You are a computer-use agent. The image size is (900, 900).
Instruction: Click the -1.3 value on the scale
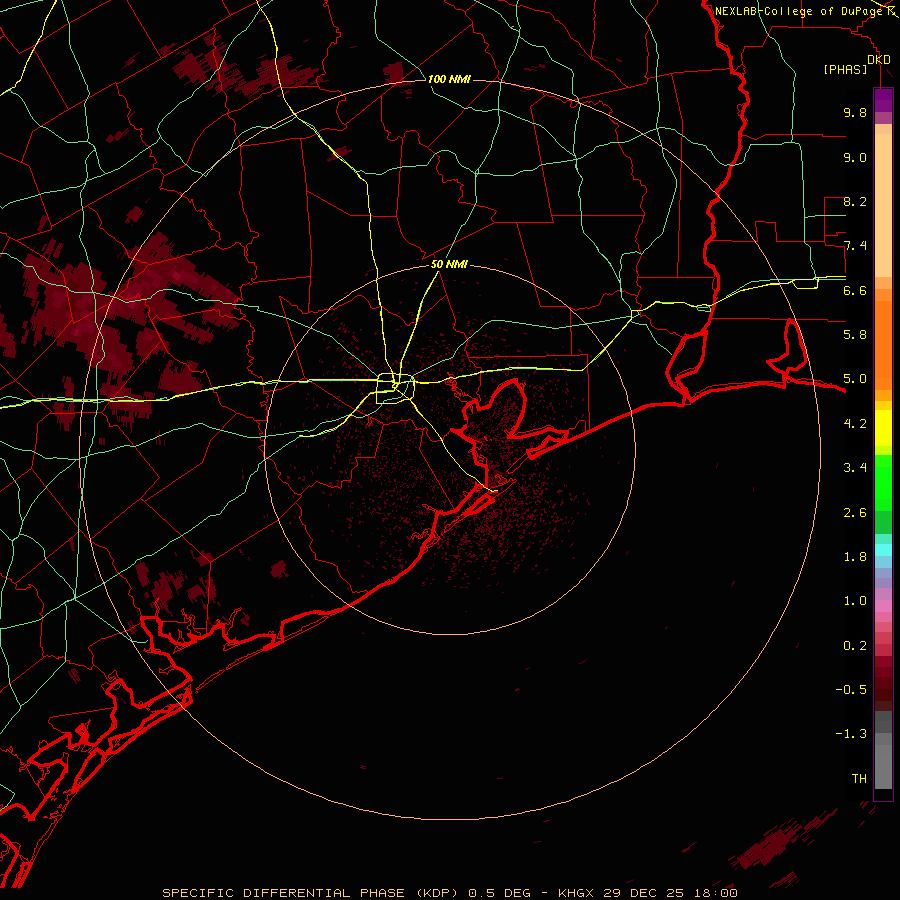pyautogui.click(x=851, y=734)
